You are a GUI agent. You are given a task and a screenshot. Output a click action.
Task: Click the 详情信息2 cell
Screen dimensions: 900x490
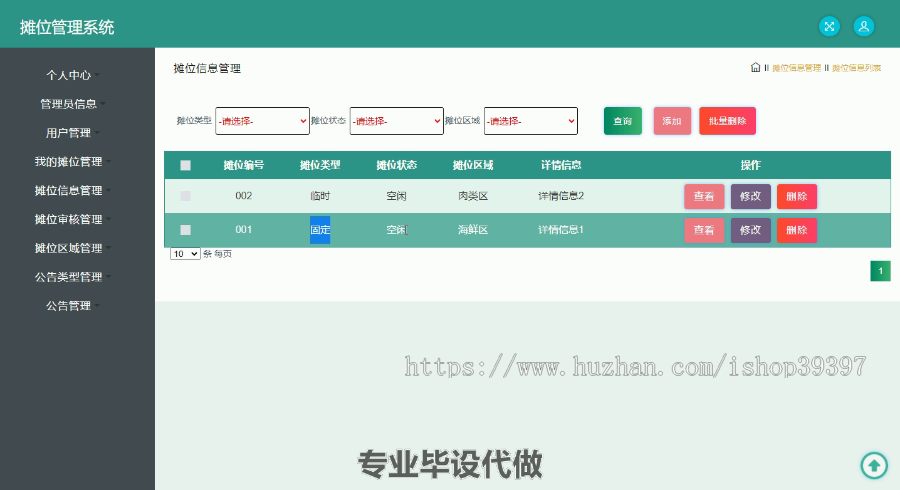(561, 196)
